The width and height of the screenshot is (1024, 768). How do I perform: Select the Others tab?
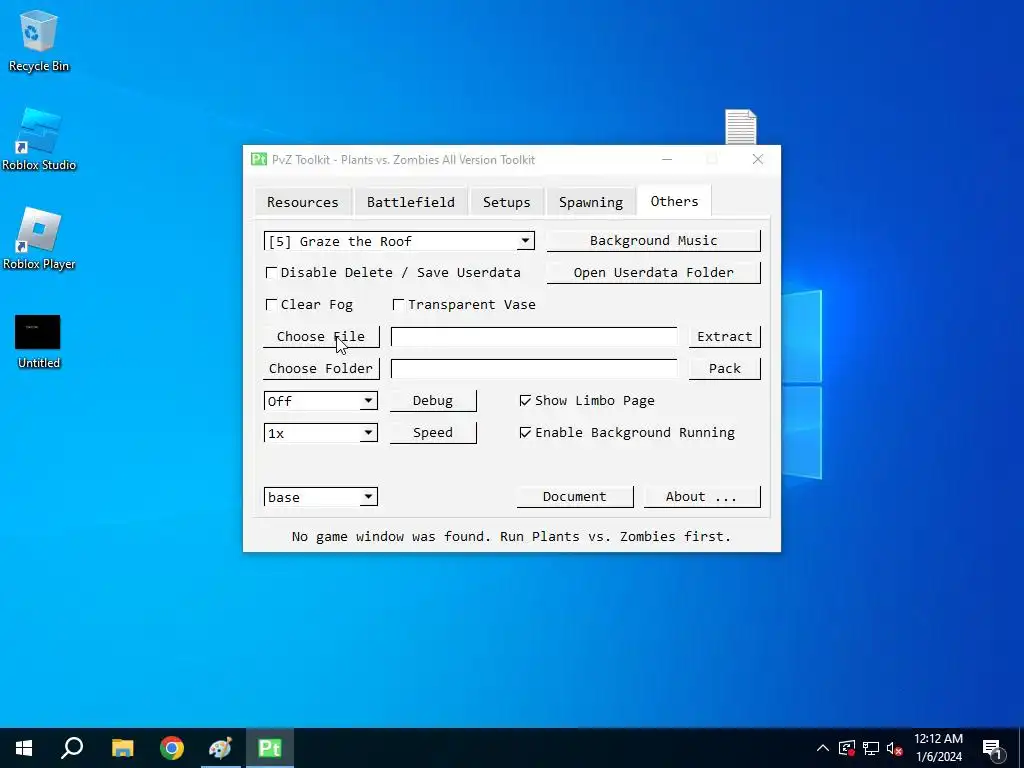pos(675,200)
